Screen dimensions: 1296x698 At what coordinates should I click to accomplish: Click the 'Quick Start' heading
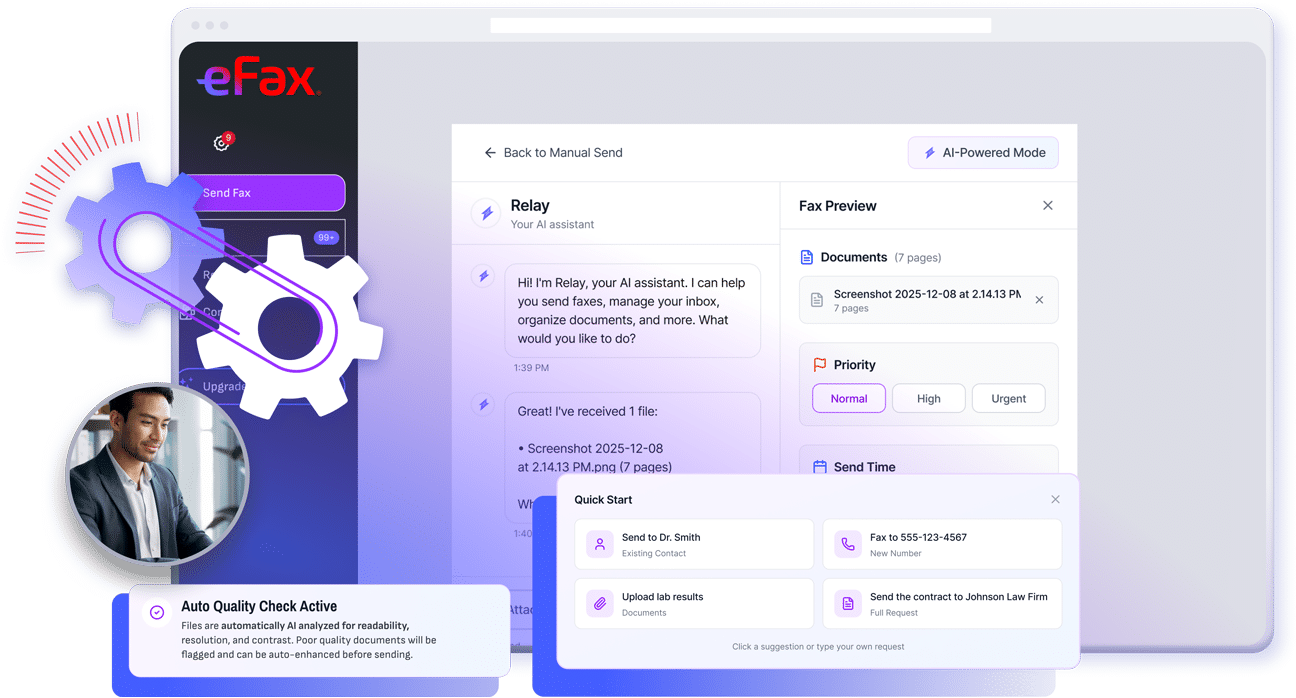pos(603,499)
